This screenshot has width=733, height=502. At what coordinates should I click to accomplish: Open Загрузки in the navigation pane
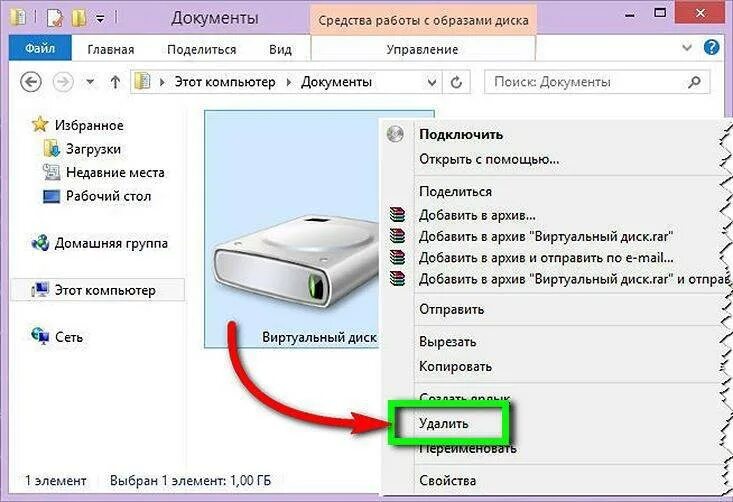point(93,149)
